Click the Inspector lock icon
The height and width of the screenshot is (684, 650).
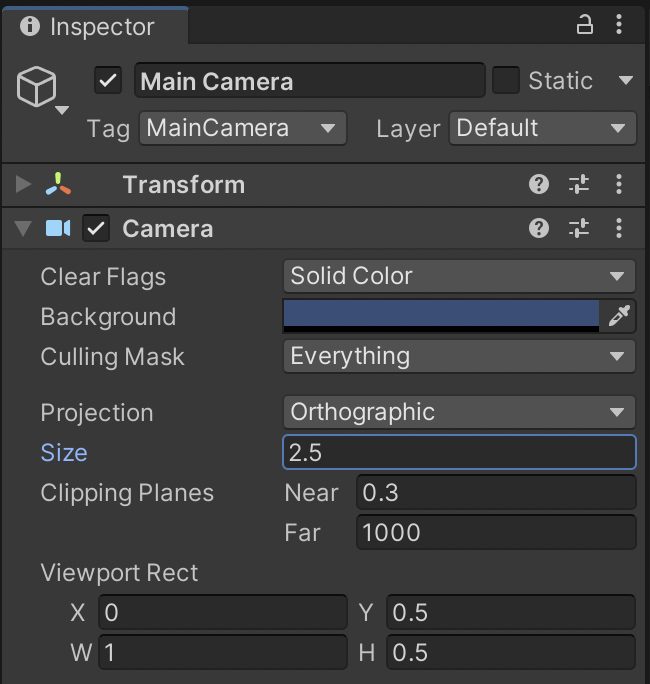pos(586,26)
